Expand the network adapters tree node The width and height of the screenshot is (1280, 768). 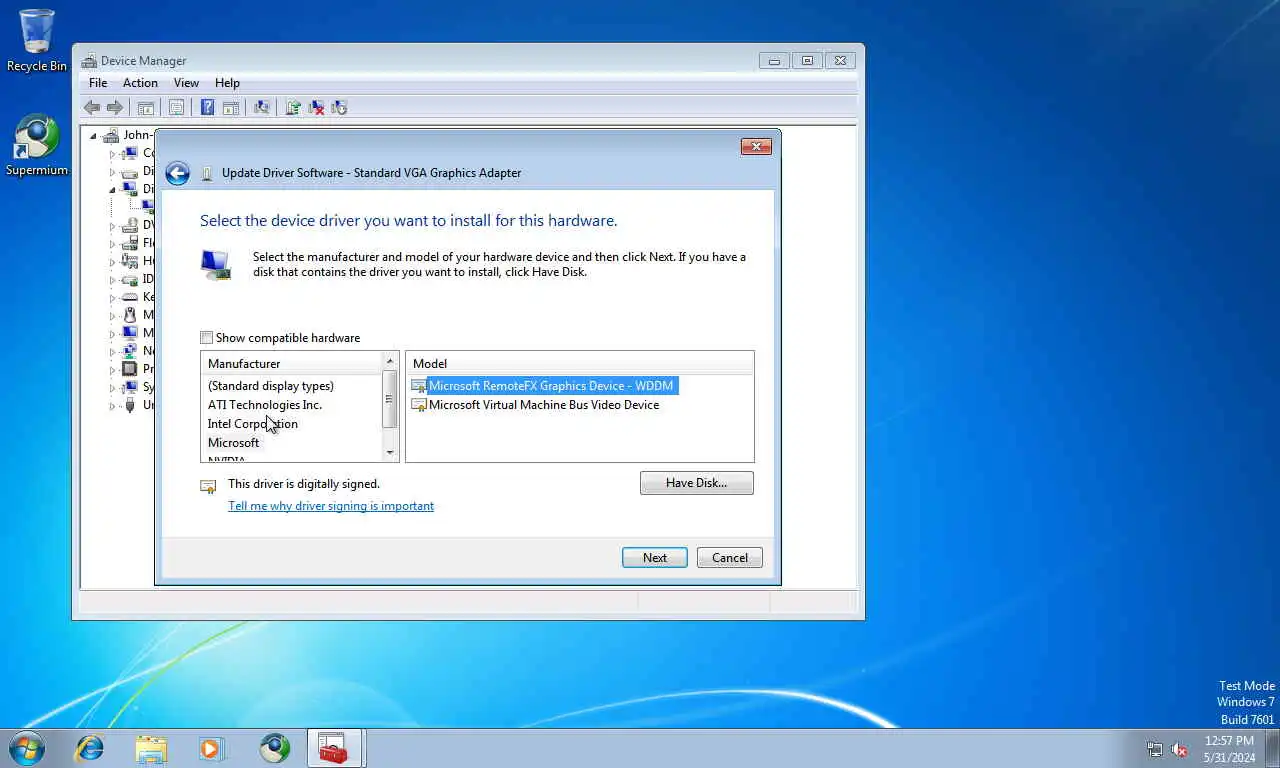(112, 351)
